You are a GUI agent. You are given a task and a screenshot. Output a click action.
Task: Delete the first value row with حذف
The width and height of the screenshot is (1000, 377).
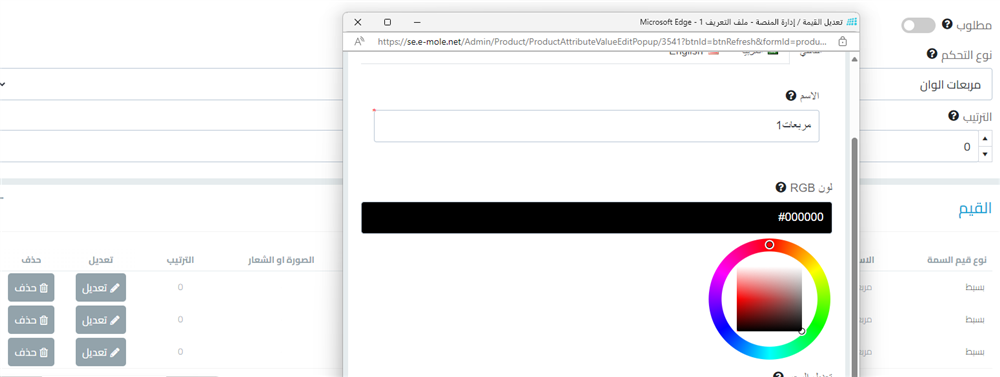point(31,288)
